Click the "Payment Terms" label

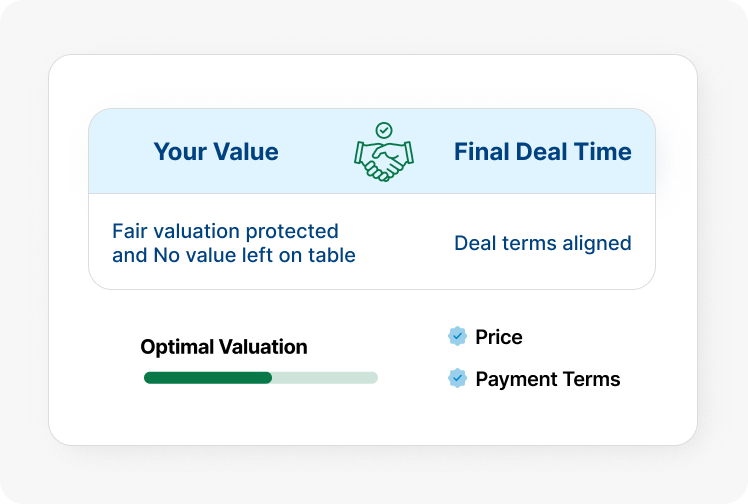click(548, 379)
